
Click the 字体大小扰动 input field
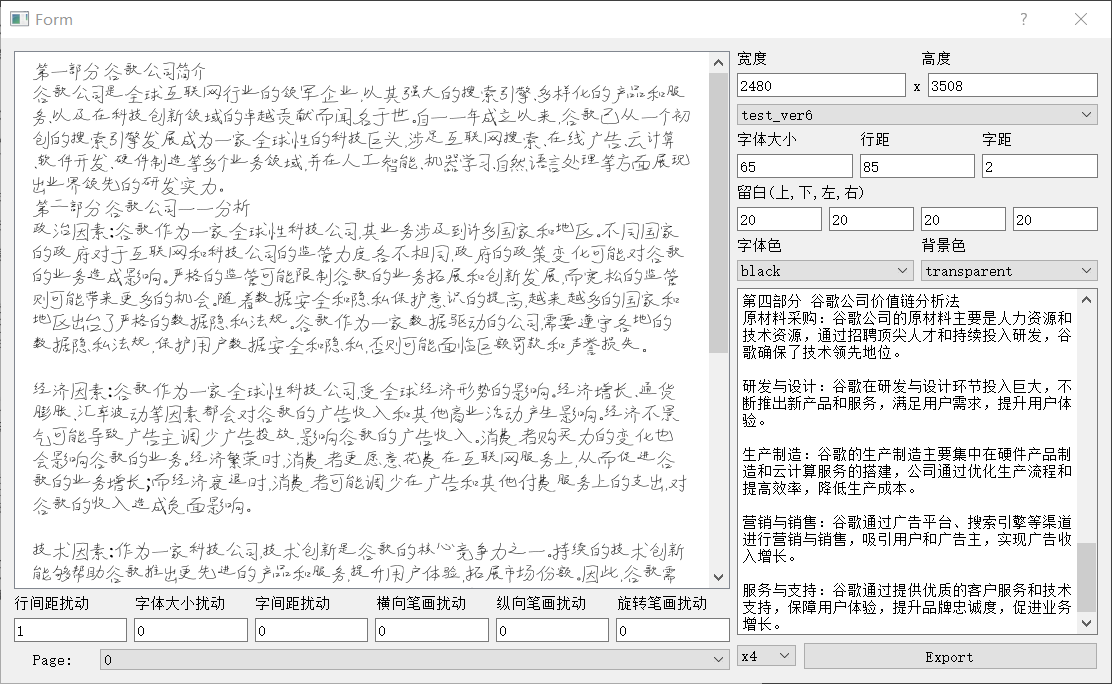pyautogui.click(x=190, y=630)
